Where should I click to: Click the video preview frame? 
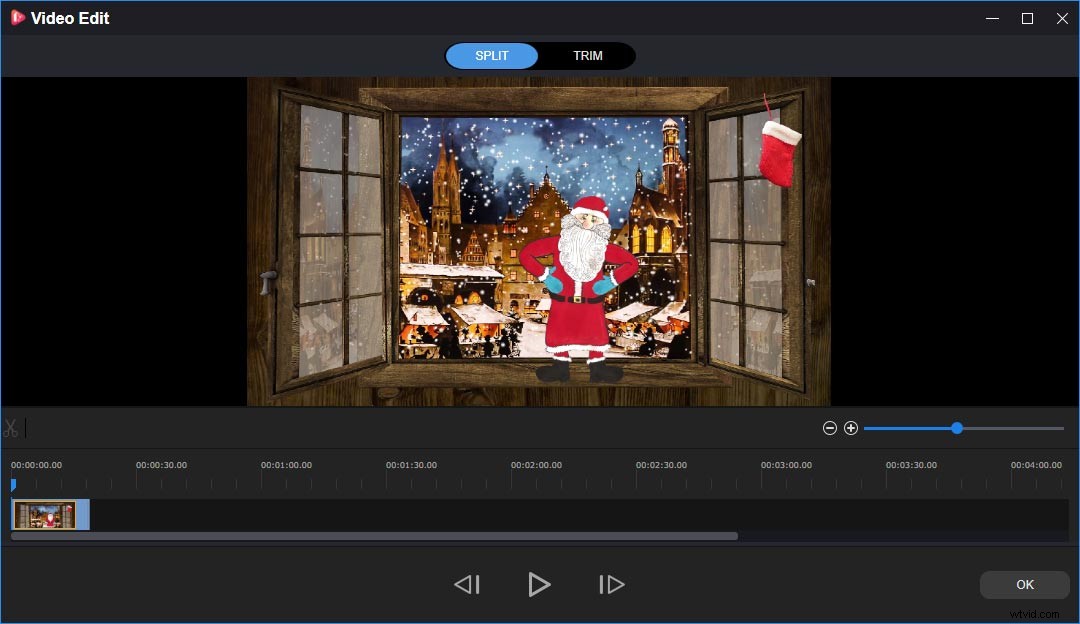[x=539, y=240]
